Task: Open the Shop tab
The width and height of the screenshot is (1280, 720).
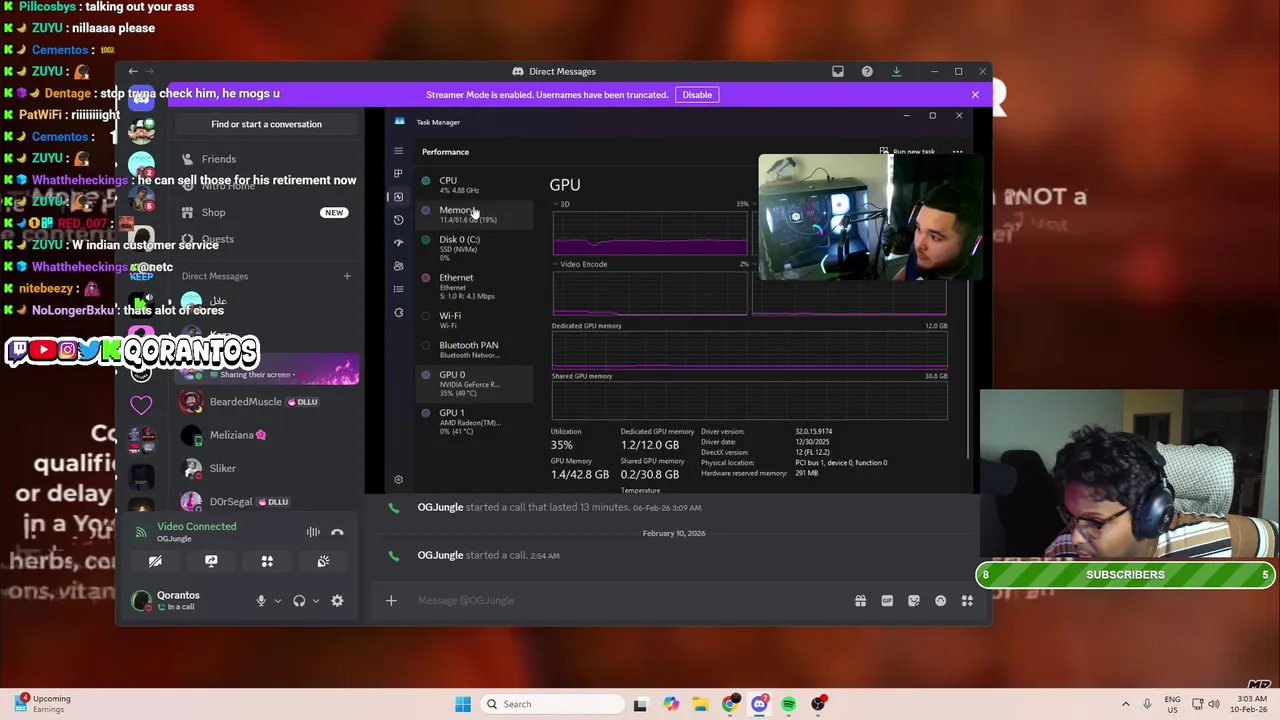Action: [x=266, y=212]
